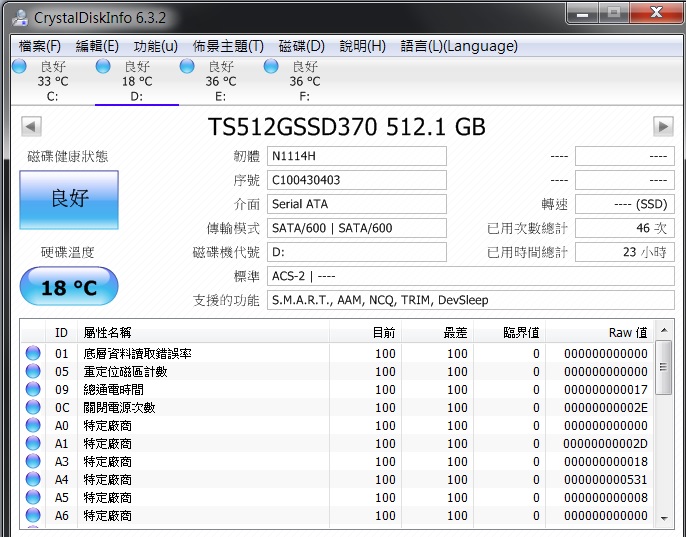
Task: Click the CrystalDiskInfo title bar app icon
Action: coord(20,18)
